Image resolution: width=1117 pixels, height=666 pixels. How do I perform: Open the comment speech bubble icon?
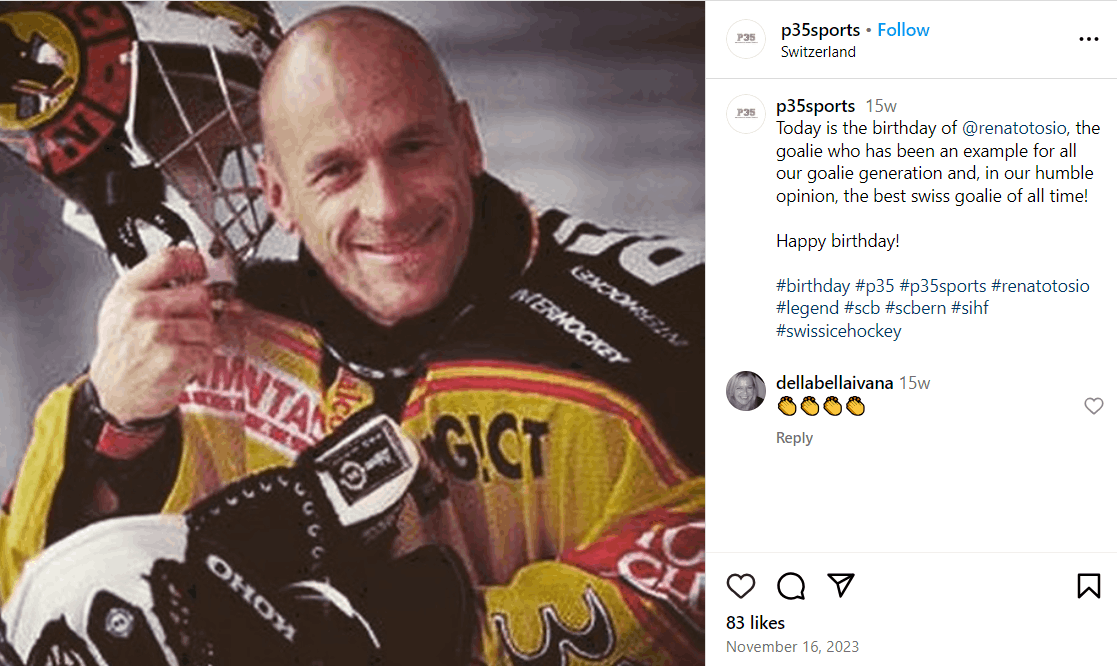[x=791, y=586]
